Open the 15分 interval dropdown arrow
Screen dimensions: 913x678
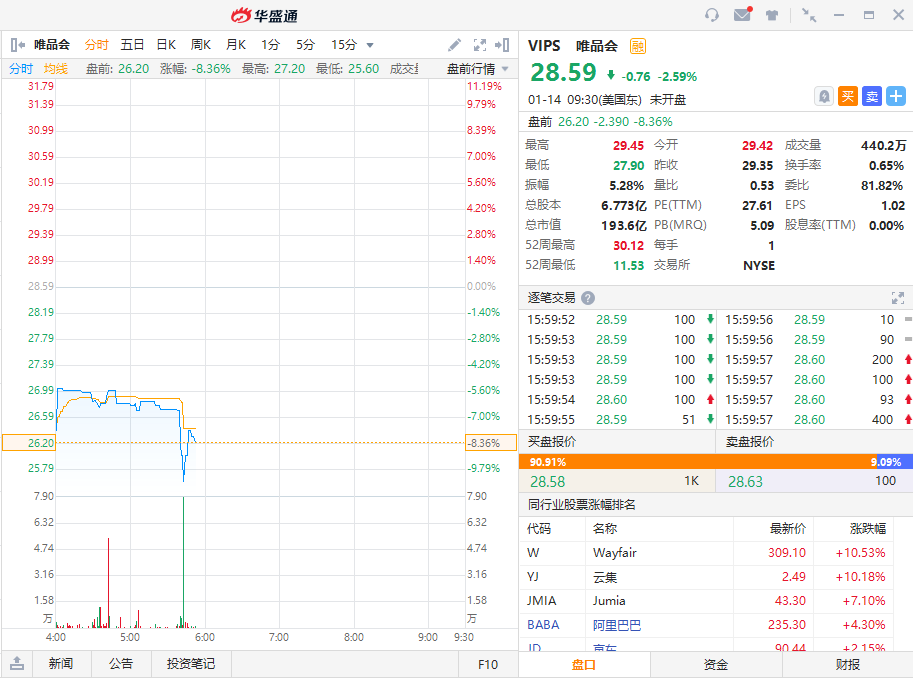(x=370, y=45)
